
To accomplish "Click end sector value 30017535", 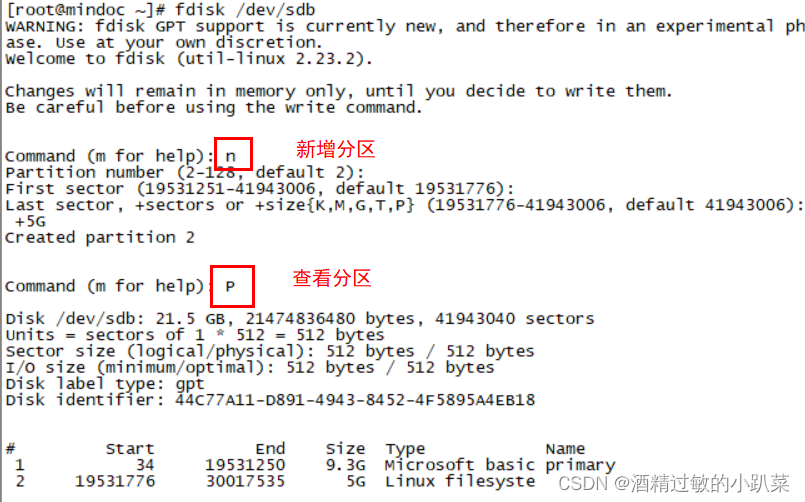I will click(x=245, y=481).
